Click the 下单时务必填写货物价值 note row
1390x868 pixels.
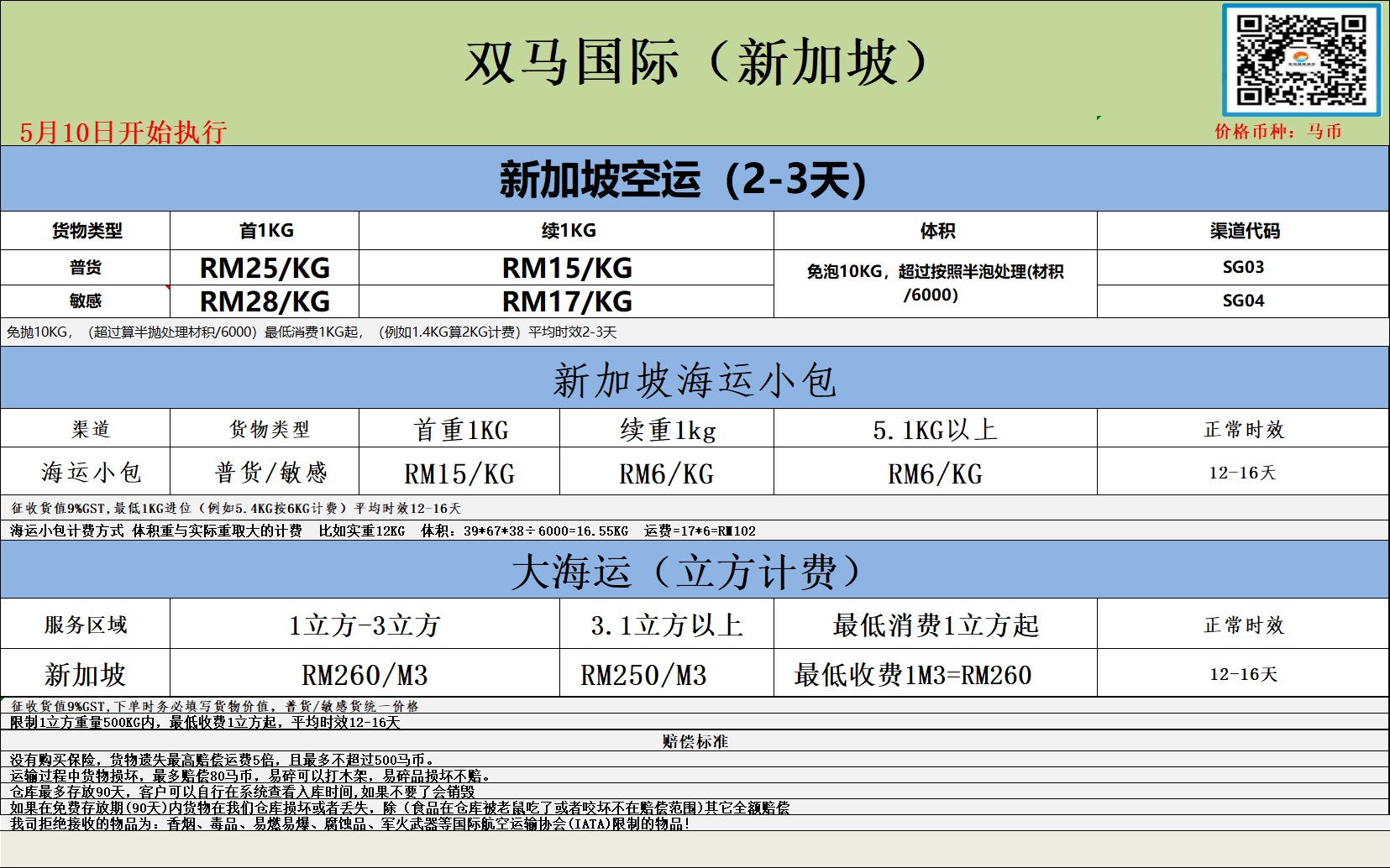pyautogui.click(x=694, y=706)
